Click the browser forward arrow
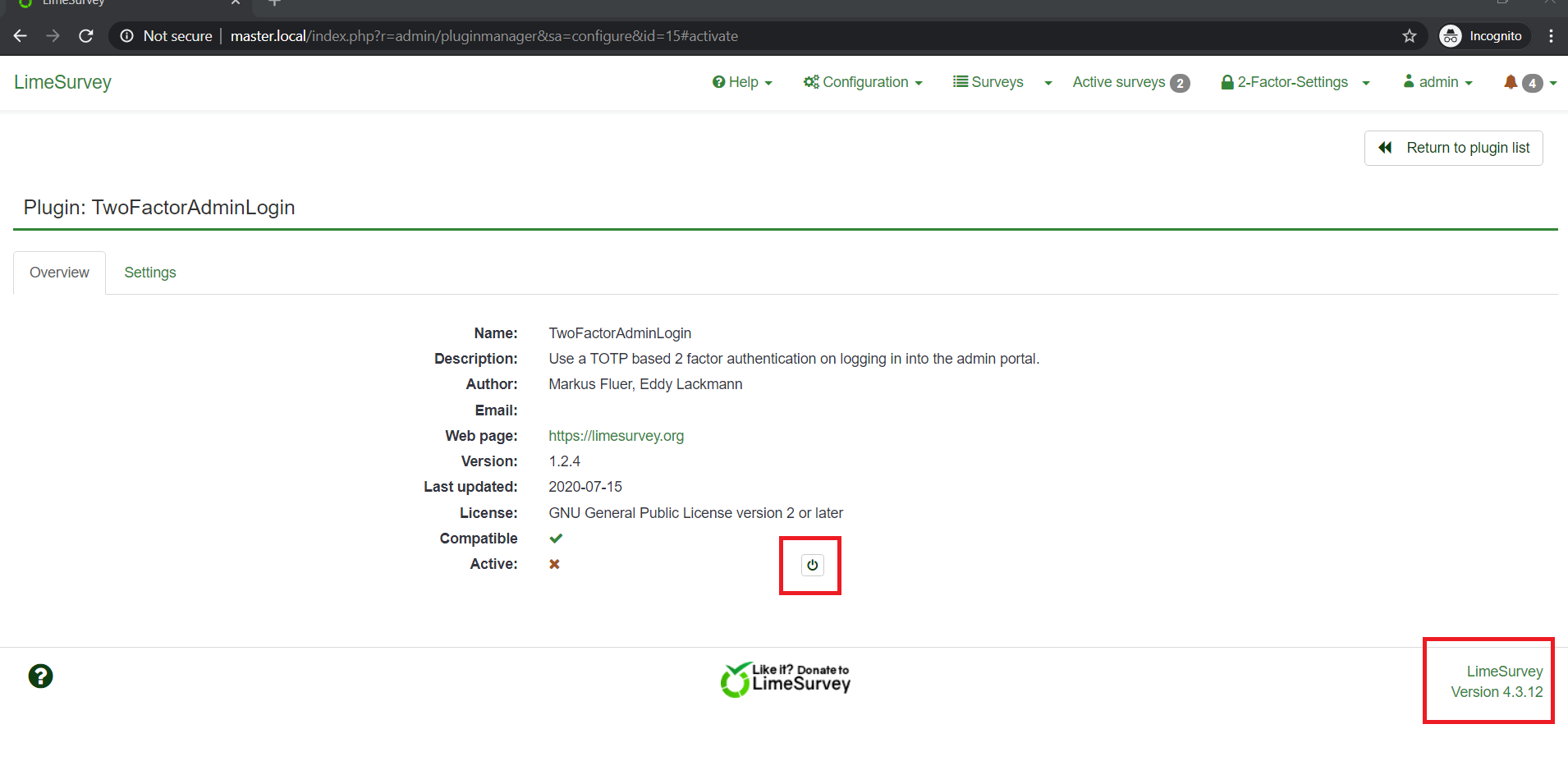This screenshot has width=1568, height=761. click(x=53, y=36)
